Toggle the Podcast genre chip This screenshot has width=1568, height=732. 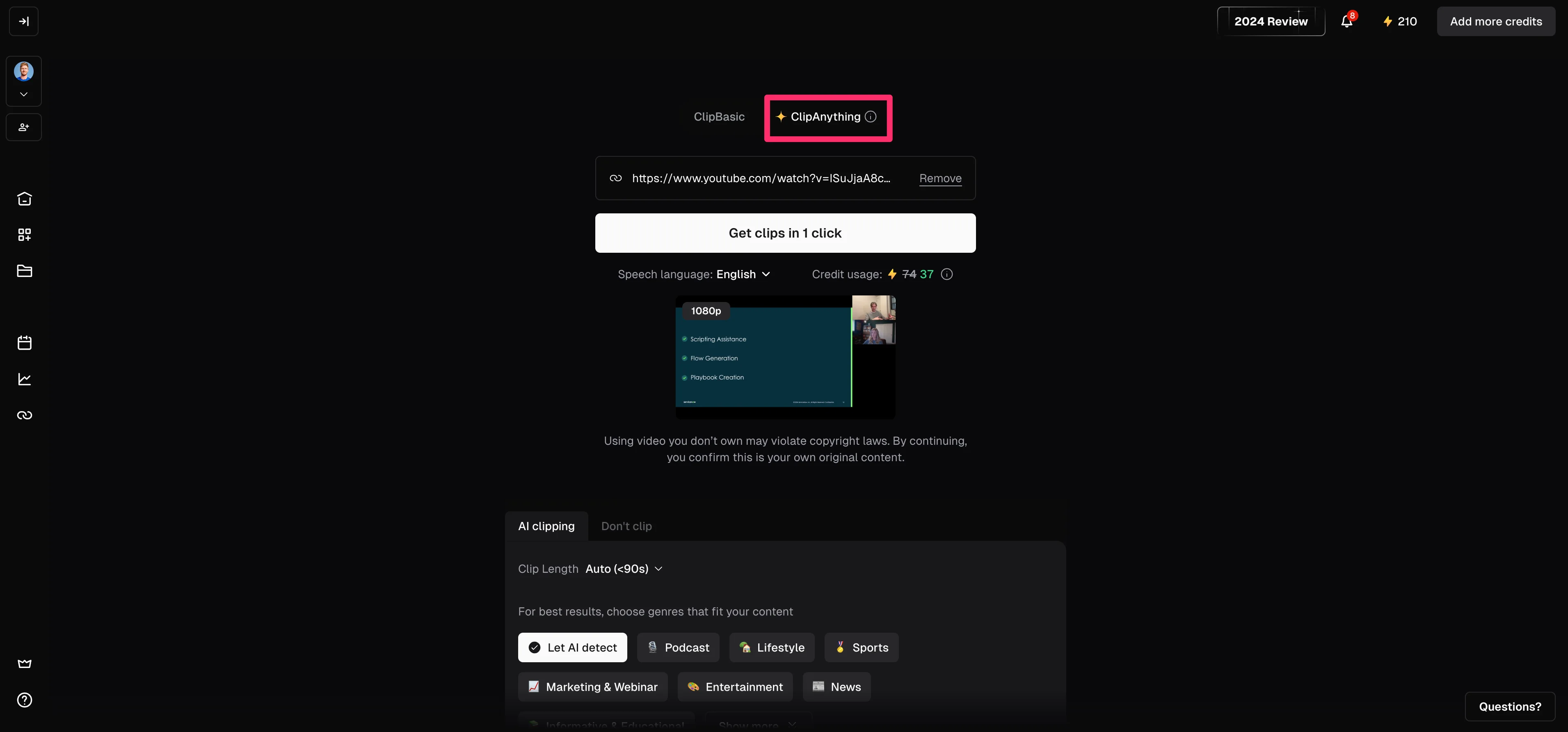click(678, 647)
